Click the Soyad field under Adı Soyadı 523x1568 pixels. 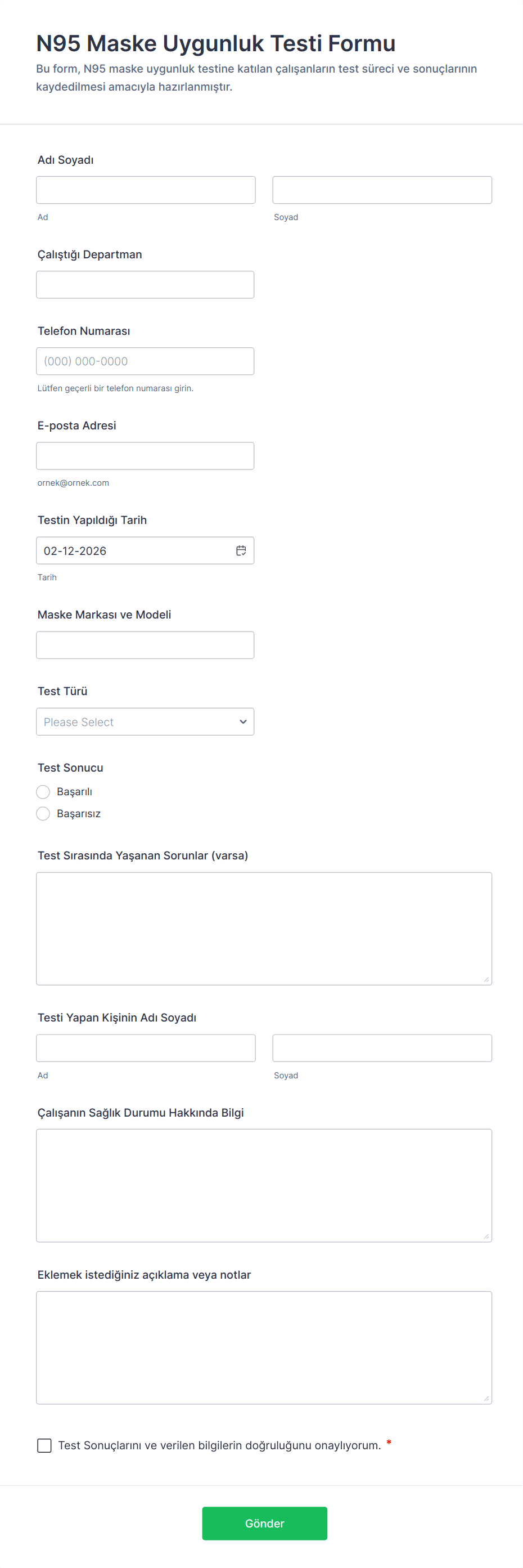(x=382, y=190)
